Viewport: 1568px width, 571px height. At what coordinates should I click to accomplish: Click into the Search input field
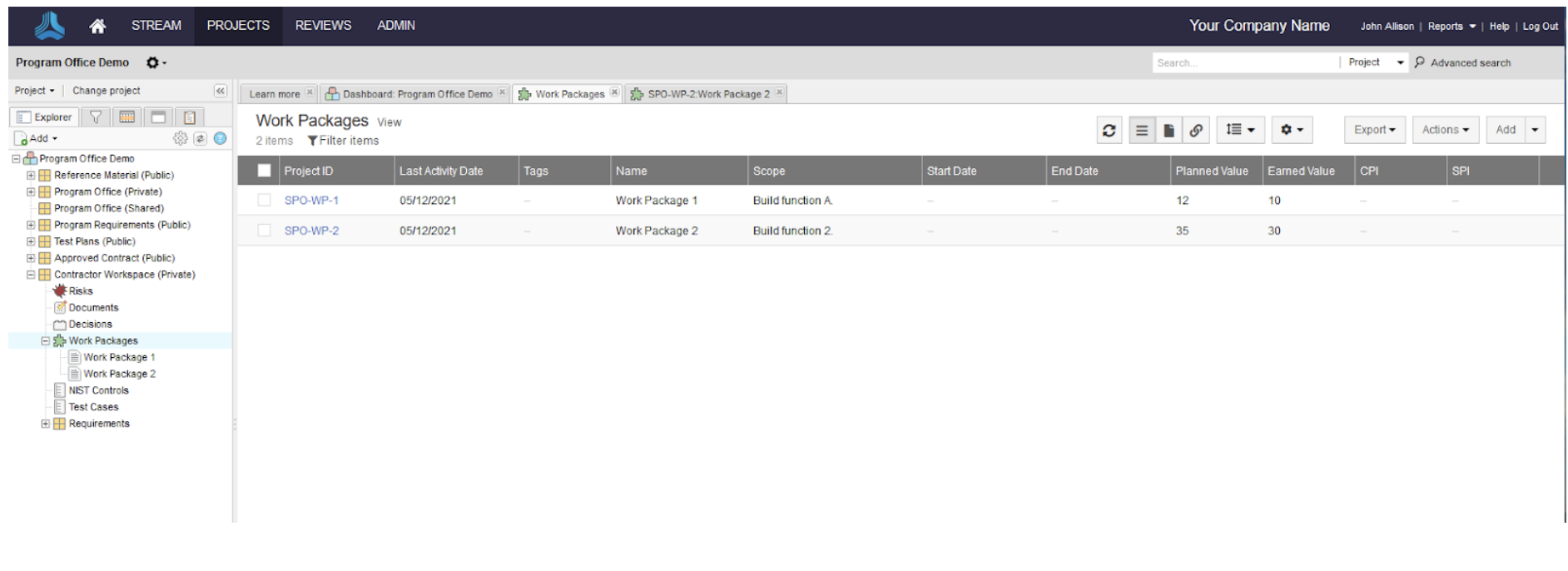[1243, 62]
